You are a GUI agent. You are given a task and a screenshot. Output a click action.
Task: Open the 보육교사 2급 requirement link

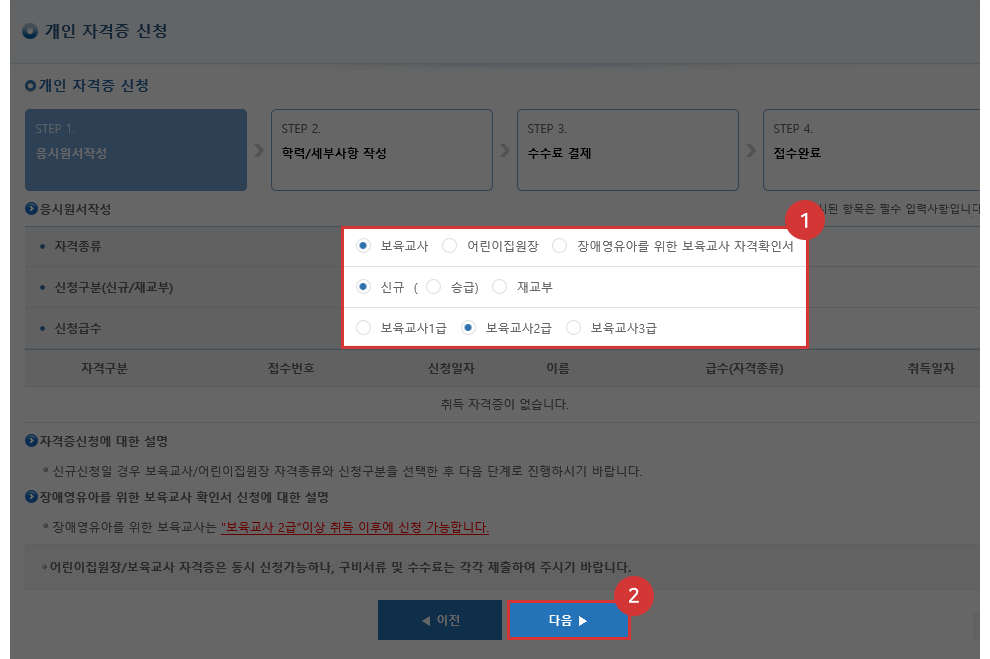click(354, 527)
